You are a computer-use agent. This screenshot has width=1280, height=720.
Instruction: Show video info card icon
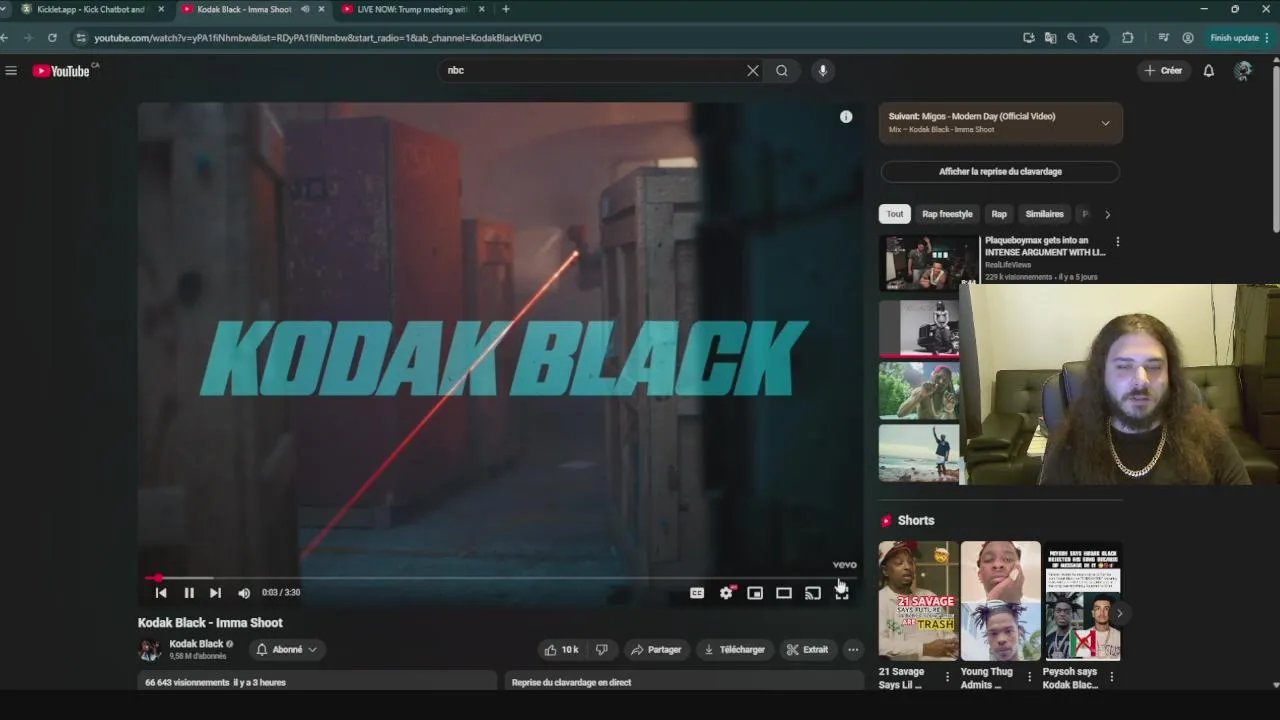pos(846,117)
